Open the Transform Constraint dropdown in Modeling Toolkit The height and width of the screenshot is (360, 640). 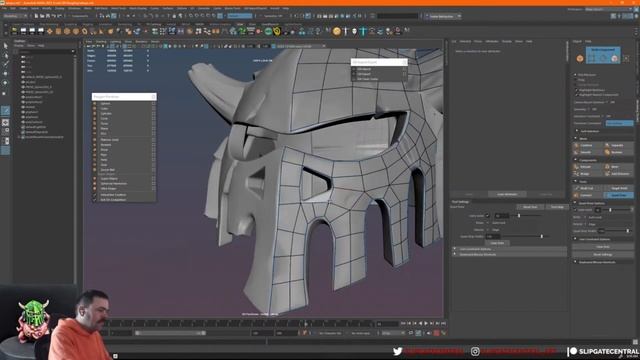(x=619, y=123)
